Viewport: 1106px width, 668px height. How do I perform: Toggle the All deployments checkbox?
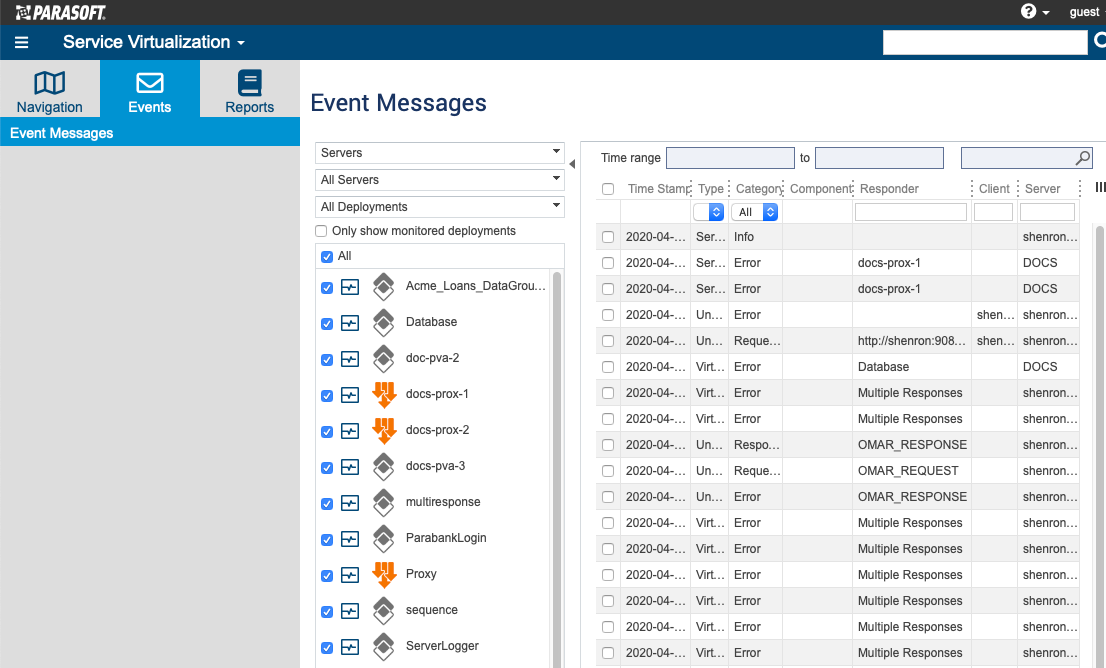(327, 257)
